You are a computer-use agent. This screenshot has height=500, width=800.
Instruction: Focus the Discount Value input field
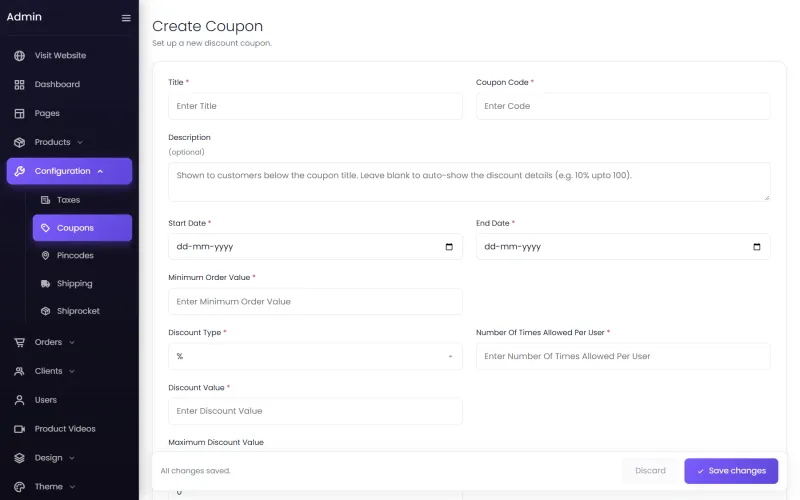[x=315, y=411]
